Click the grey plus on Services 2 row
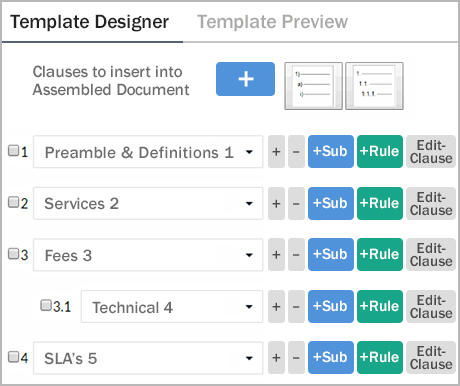The image size is (460, 386). (276, 203)
